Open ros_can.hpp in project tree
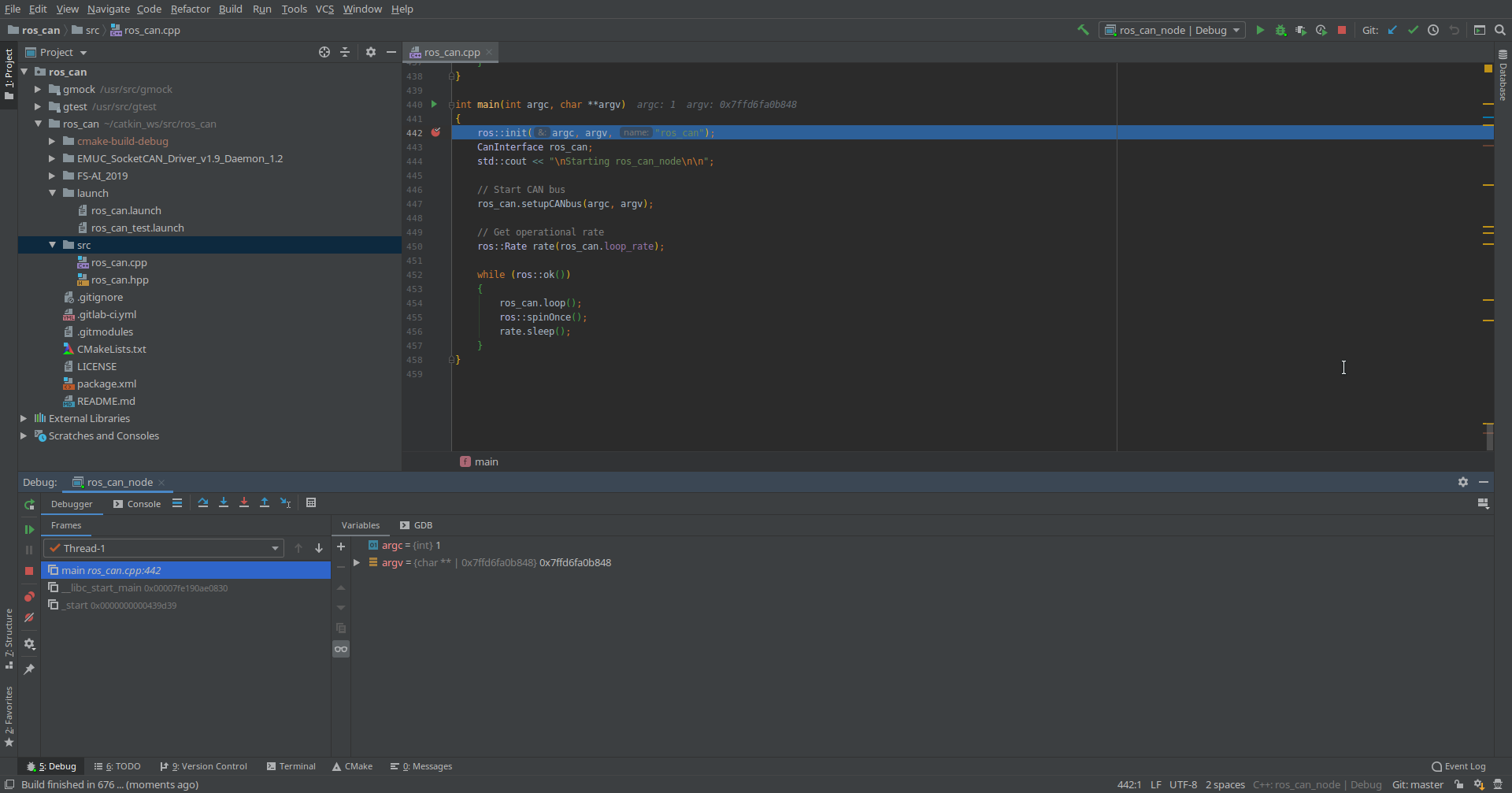The image size is (1512, 793). [x=120, y=280]
